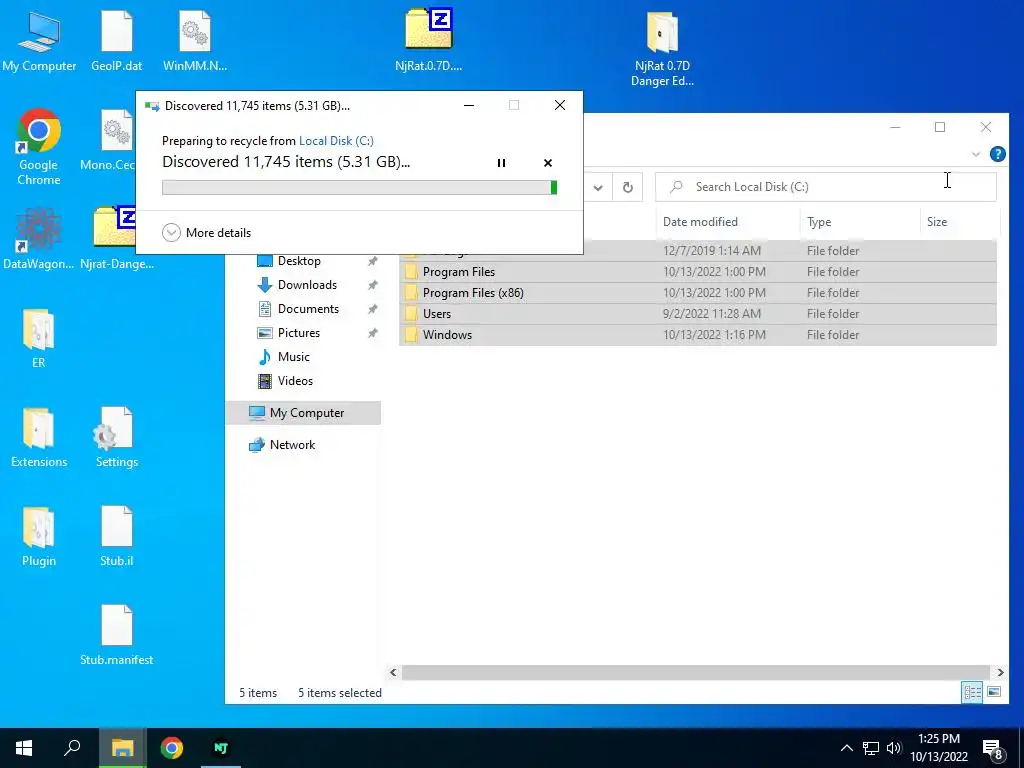Image resolution: width=1024 pixels, height=768 pixels.
Task: Select WinMM.N... file icon on desktop
Action: [x=195, y=42]
